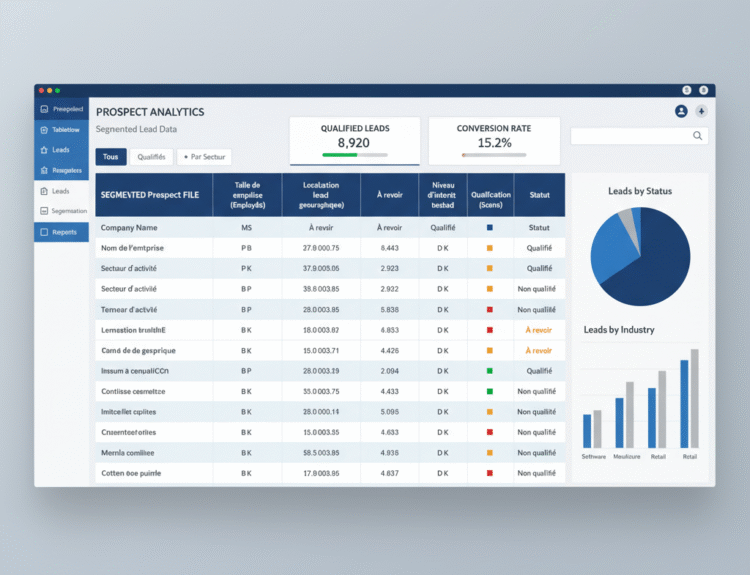The width and height of the screenshot is (750, 575).
Task: Open the Segemsation sidebar icon
Action: 43,211
